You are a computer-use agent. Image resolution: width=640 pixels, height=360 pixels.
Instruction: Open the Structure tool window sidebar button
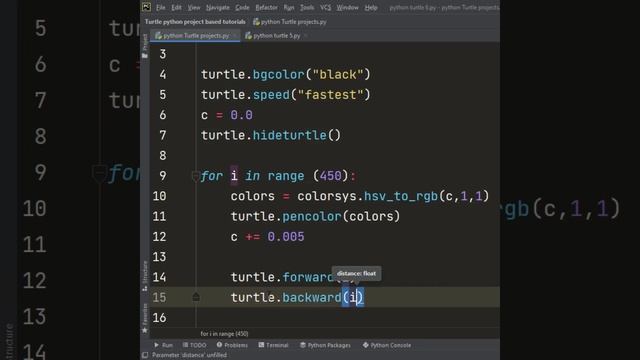(145, 276)
